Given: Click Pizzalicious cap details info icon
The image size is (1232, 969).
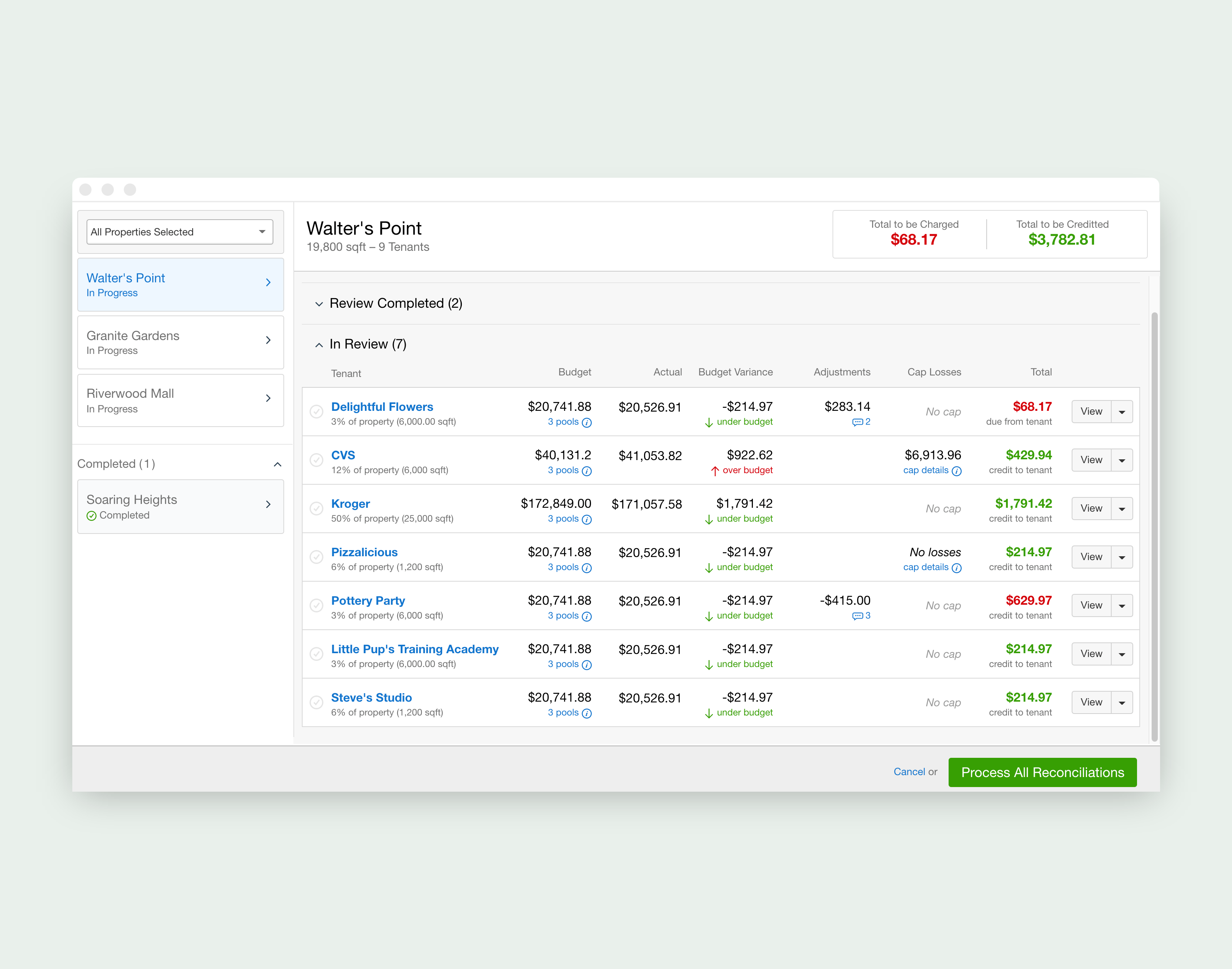Looking at the screenshot, I should (956, 568).
